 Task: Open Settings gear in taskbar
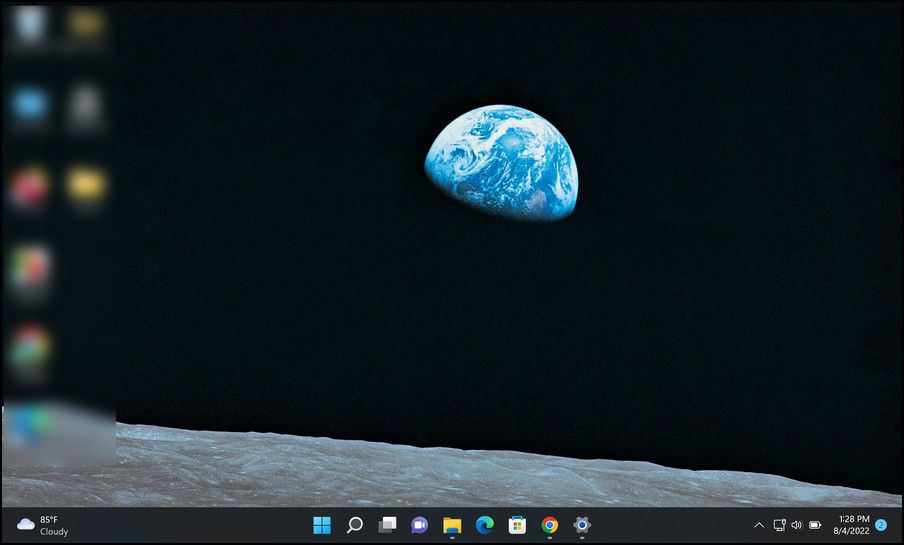click(582, 525)
